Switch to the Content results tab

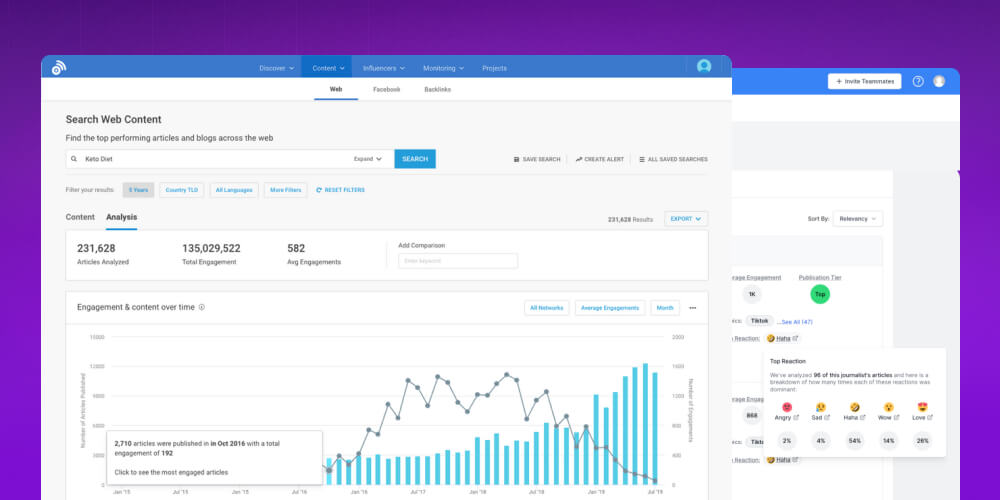[80, 217]
